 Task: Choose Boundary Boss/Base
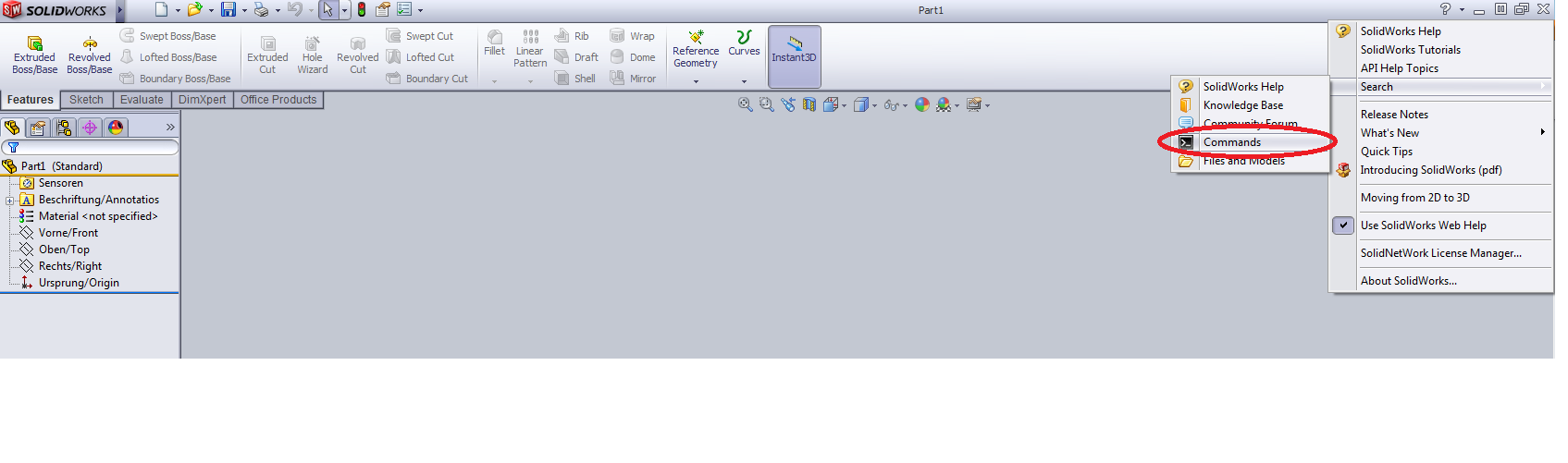[x=175, y=79]
